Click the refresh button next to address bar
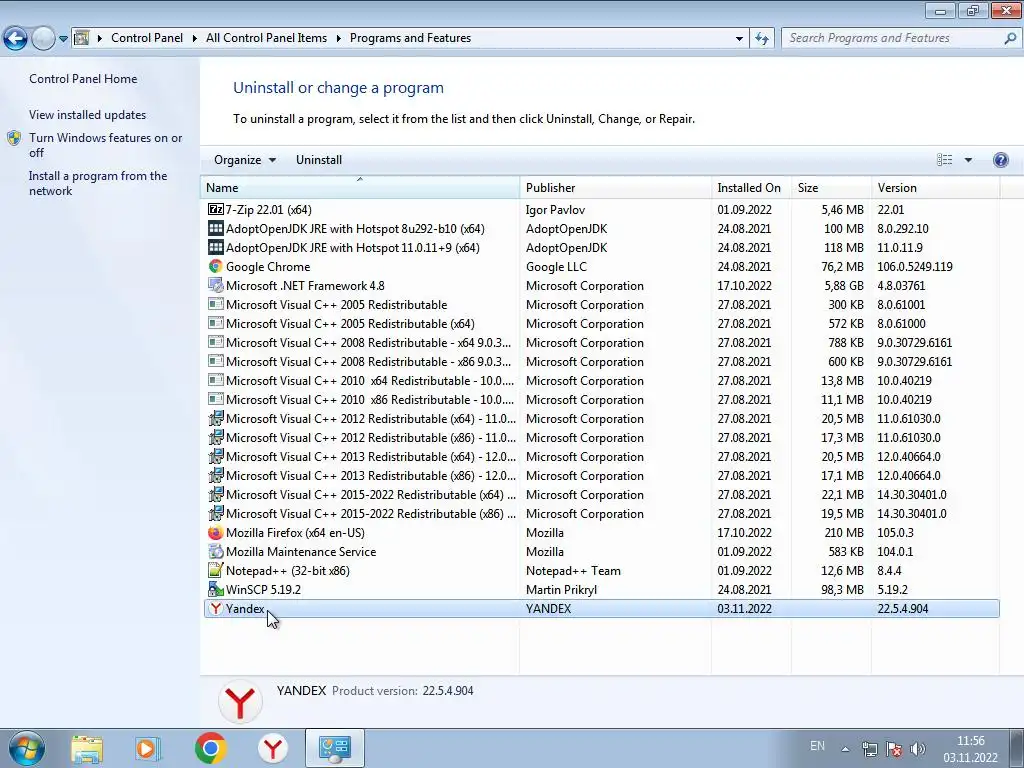1024x768 pixels. point(761,39)
